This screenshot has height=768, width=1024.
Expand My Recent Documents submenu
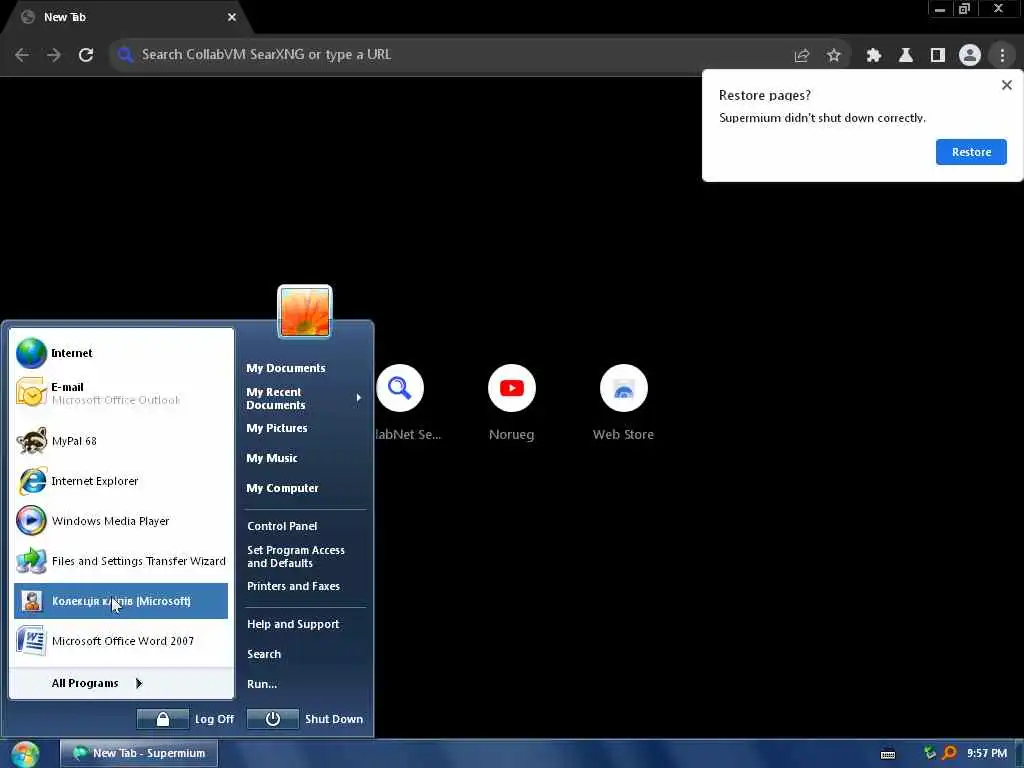[303, 398]
